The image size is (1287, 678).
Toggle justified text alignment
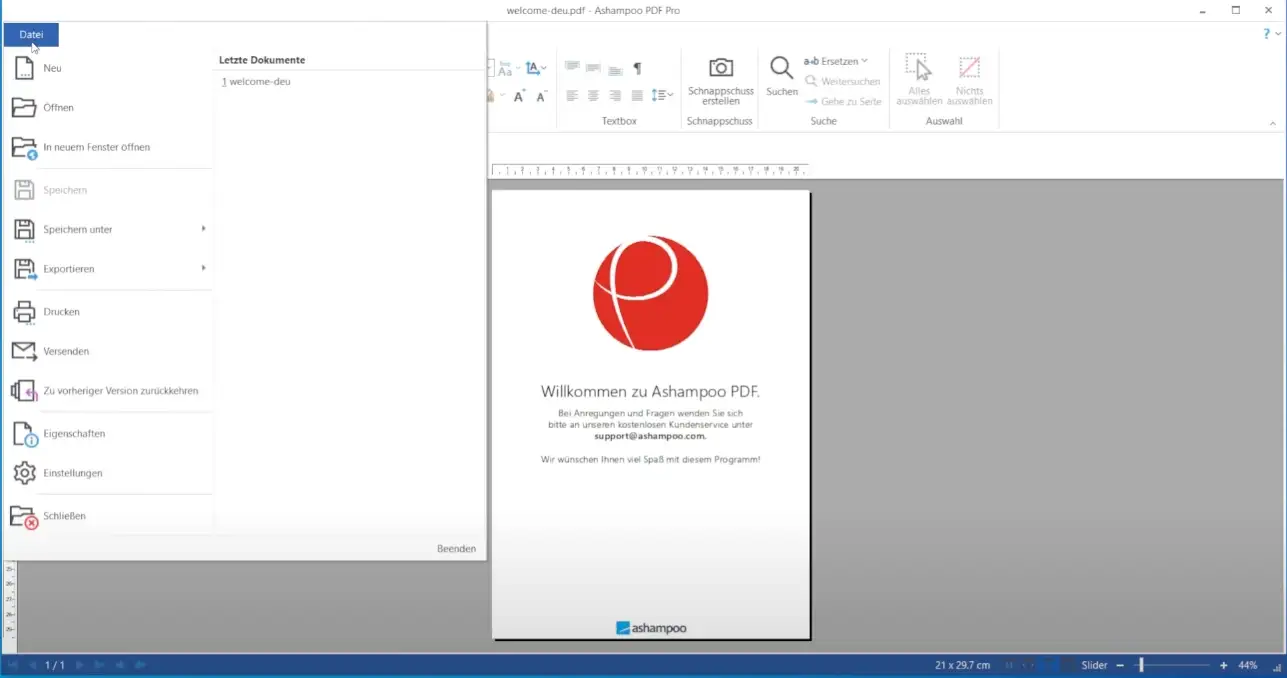[637, 96]
